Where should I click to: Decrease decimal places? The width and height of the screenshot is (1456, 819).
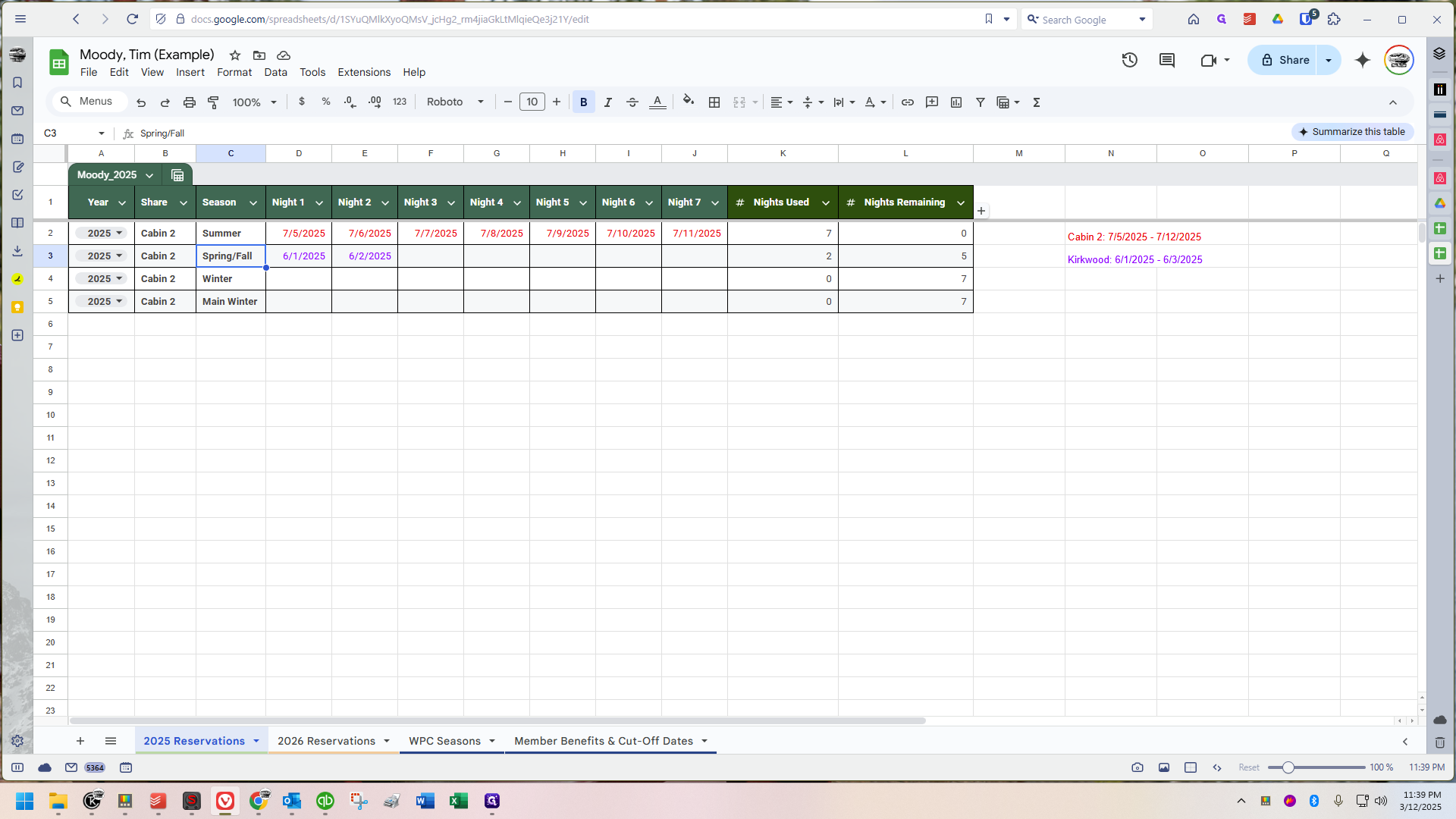point(350,102)
